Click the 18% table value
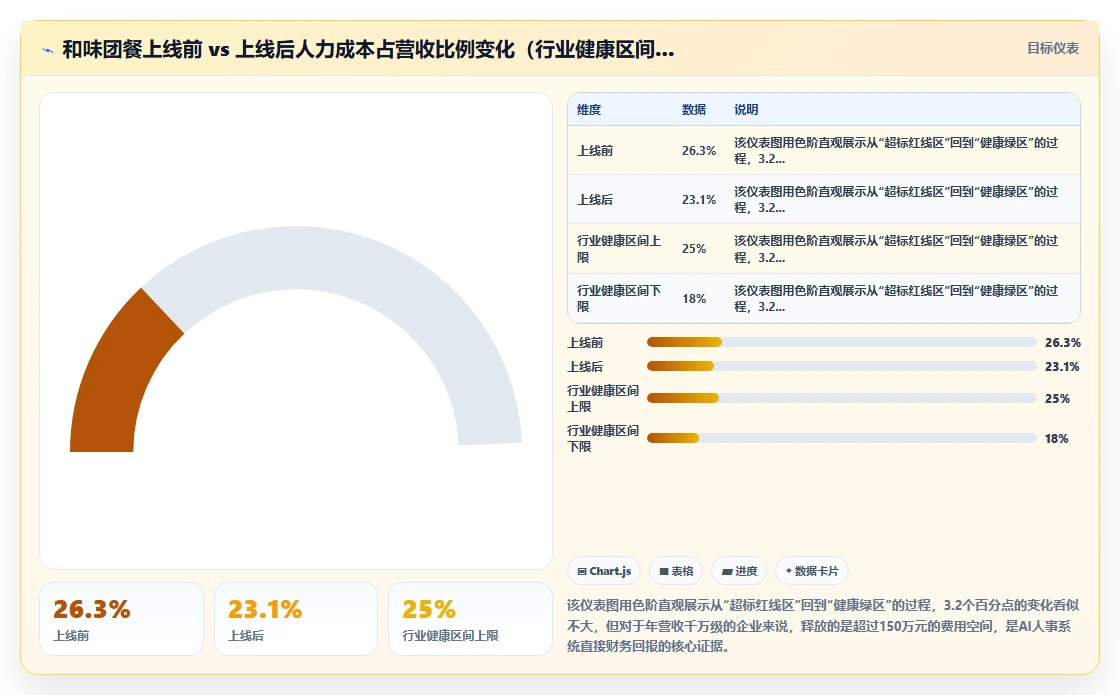The width and height of the screenshot is (1120, 695). pos(694,299)
